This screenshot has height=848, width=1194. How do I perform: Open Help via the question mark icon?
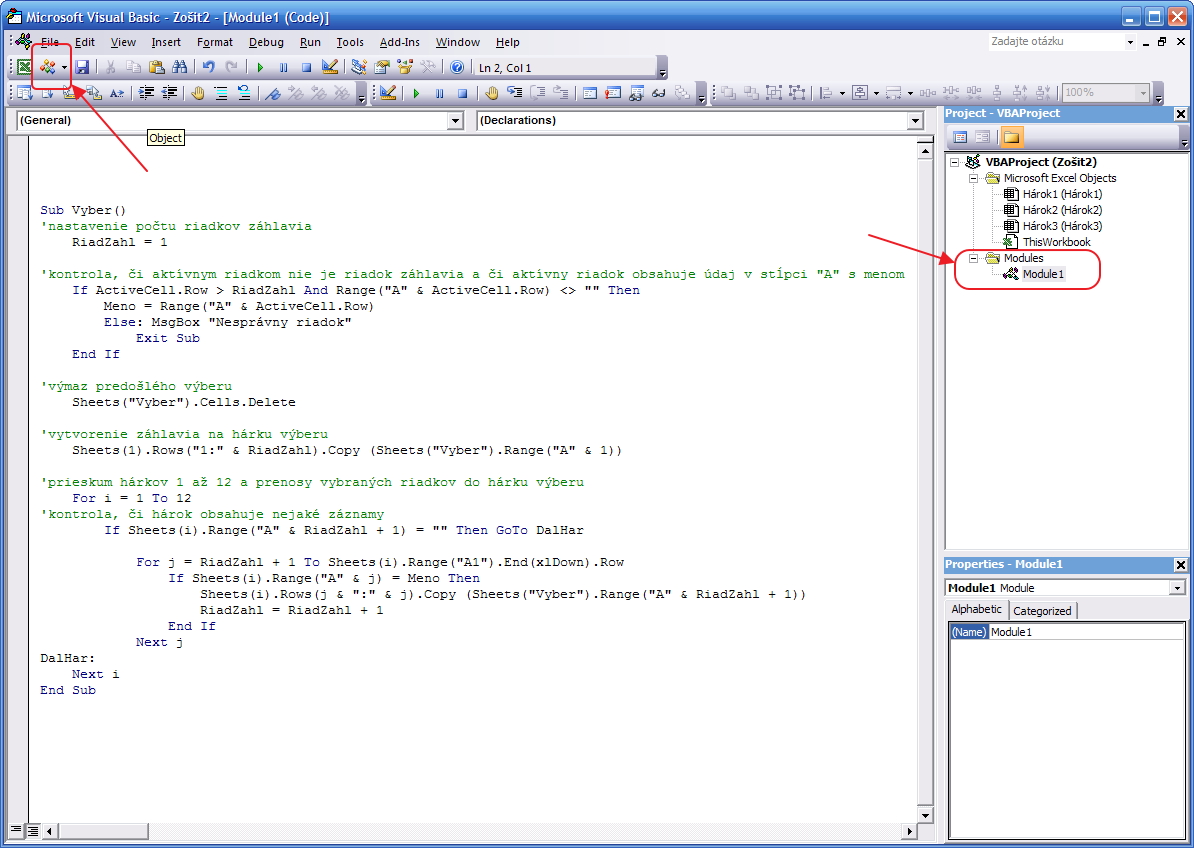tap(457, 68)
